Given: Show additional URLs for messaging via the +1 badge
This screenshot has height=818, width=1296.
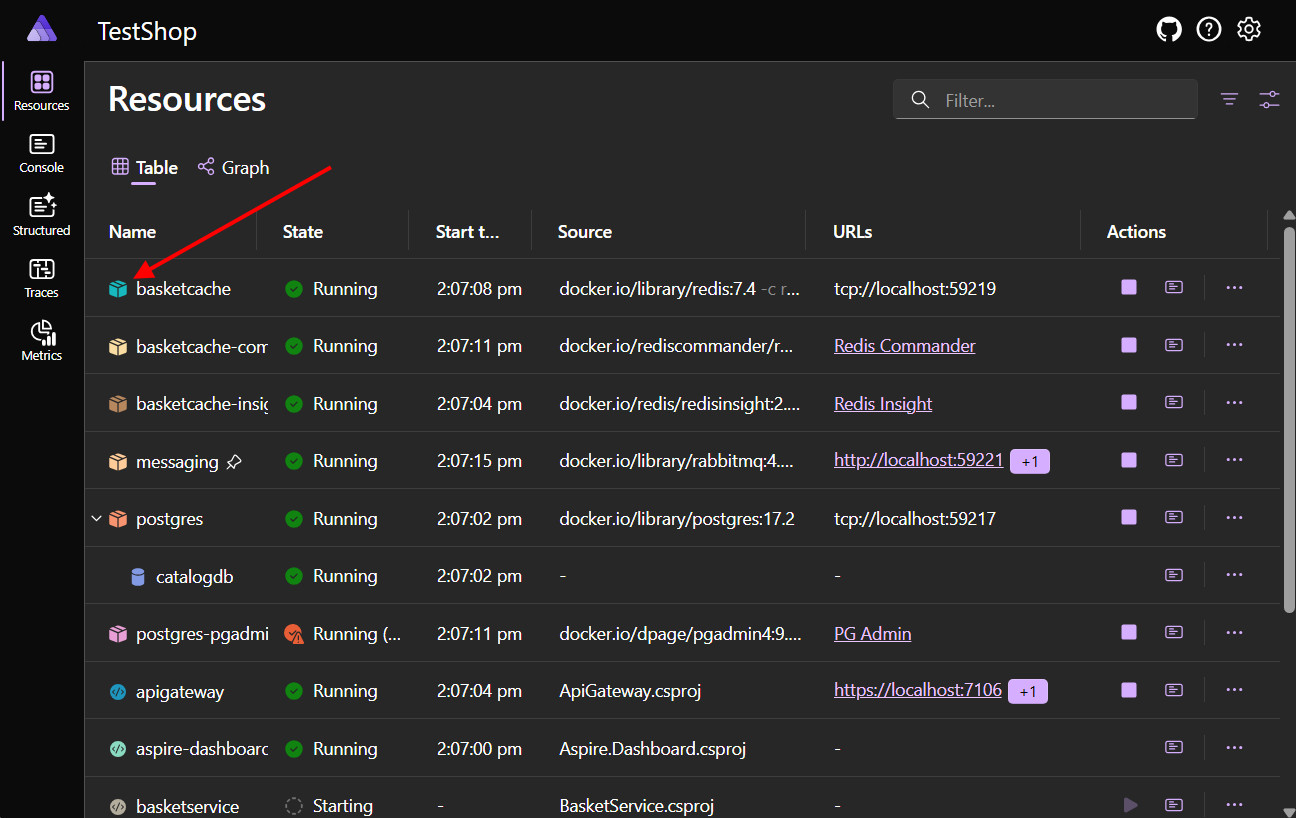Looking at the screenshot, I should 1030,461.
